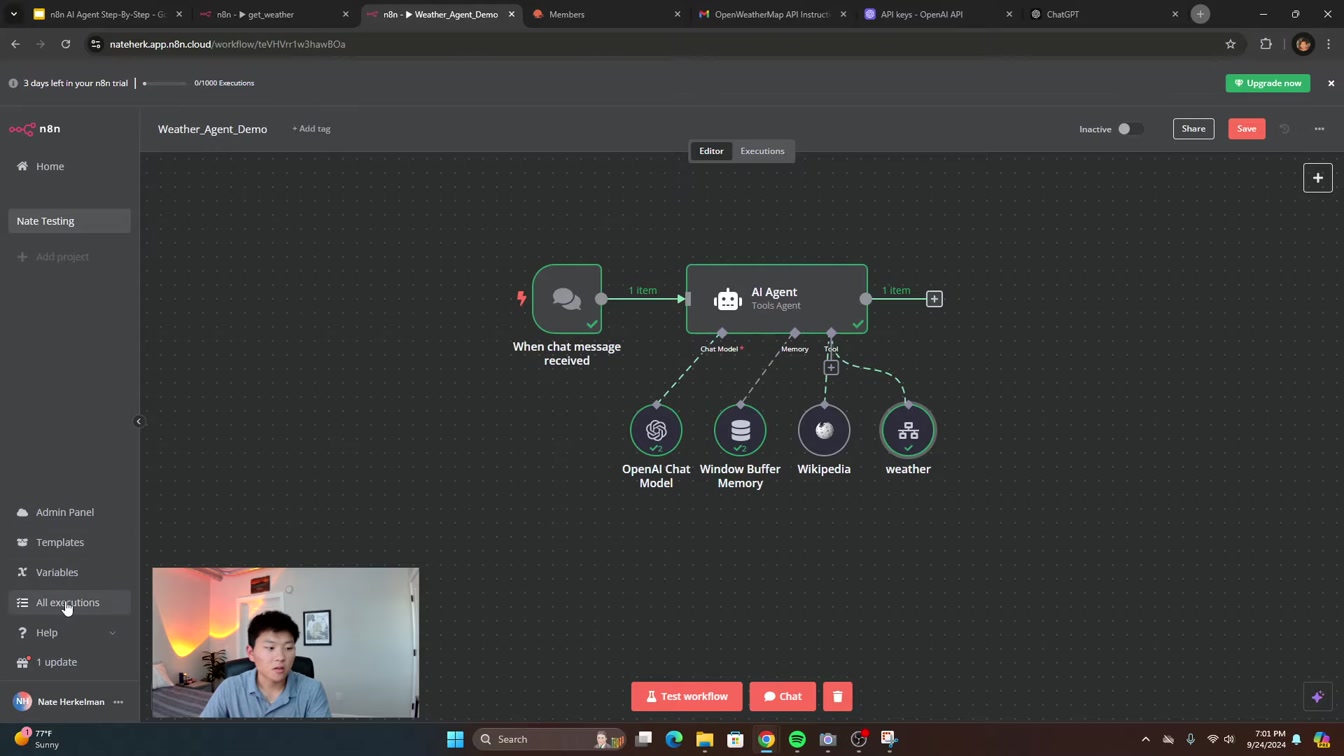The height and width of the screenshot is (756, 1344).
Task: Open the browser extensions menu
Action: pos(1266,44)
